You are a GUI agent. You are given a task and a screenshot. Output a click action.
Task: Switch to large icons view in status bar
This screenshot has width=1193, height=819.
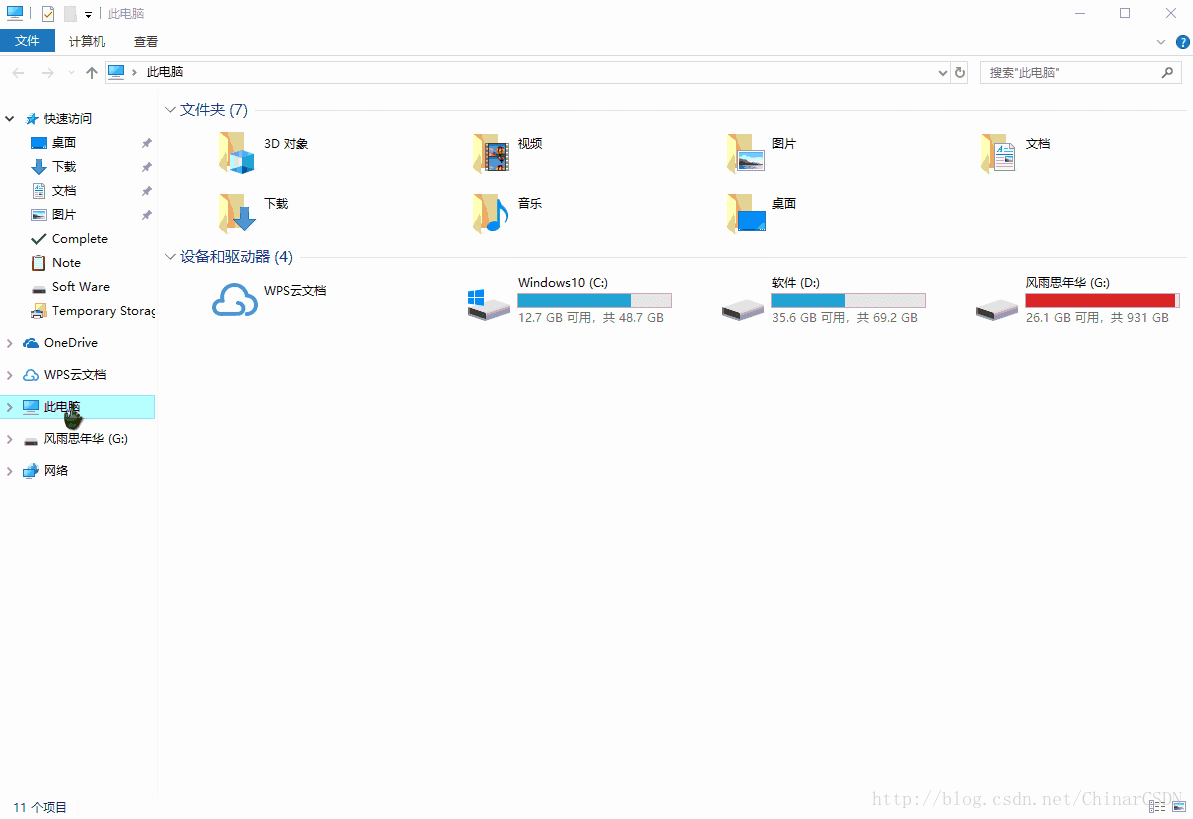1179,806
